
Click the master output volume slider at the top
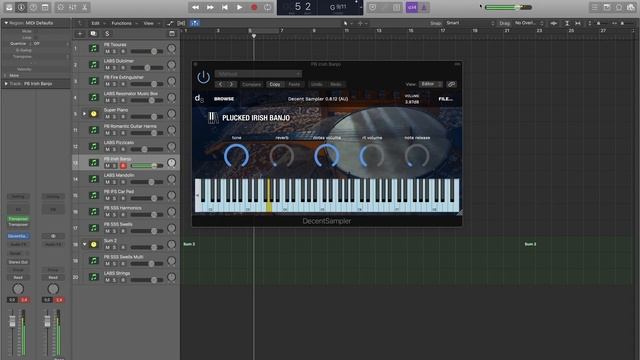point(508,7)
